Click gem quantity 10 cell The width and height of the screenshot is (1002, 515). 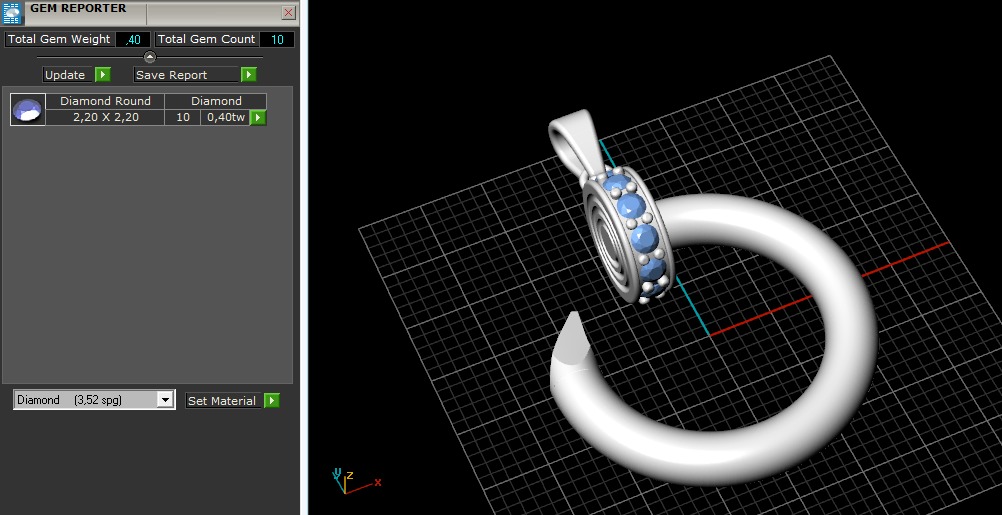[x=183, y=118]
